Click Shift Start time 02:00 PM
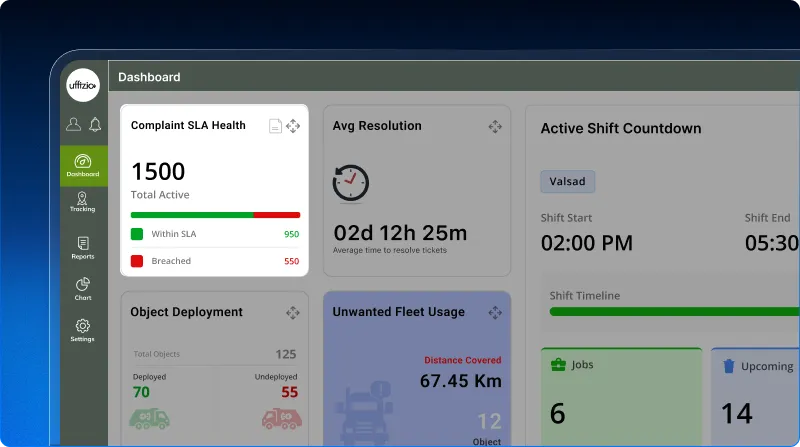Screen dimensions: 800x447 tap(587, 243)
